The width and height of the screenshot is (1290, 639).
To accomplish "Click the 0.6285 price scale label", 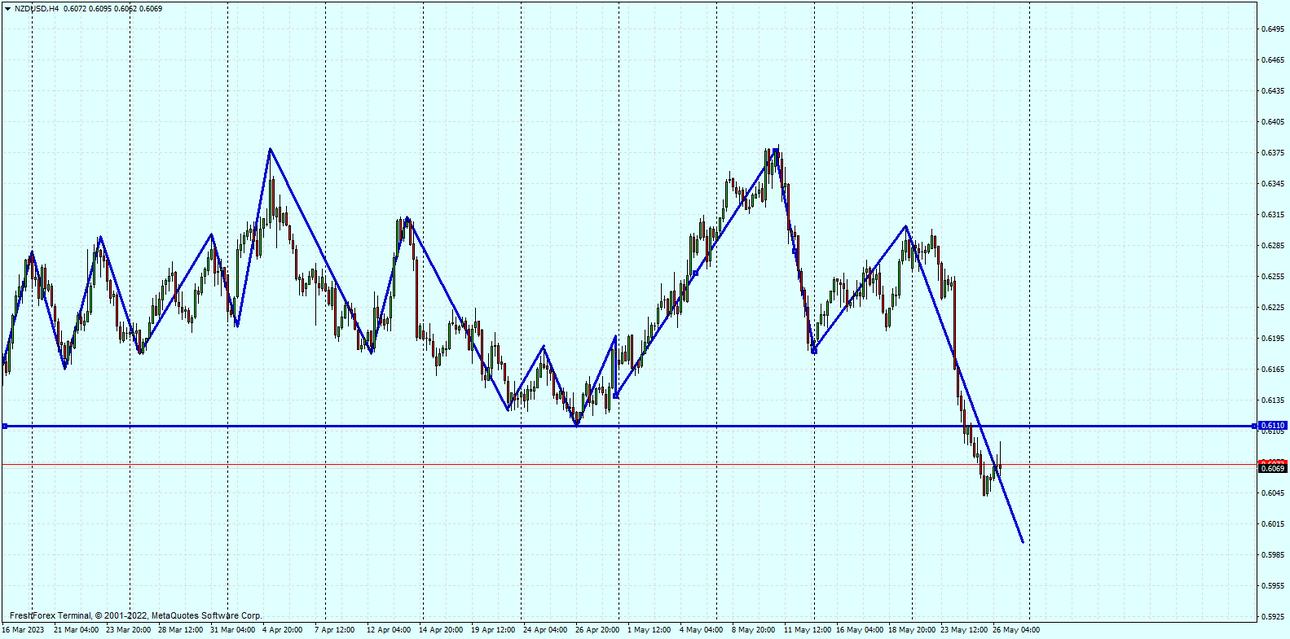I will 1272,245.
